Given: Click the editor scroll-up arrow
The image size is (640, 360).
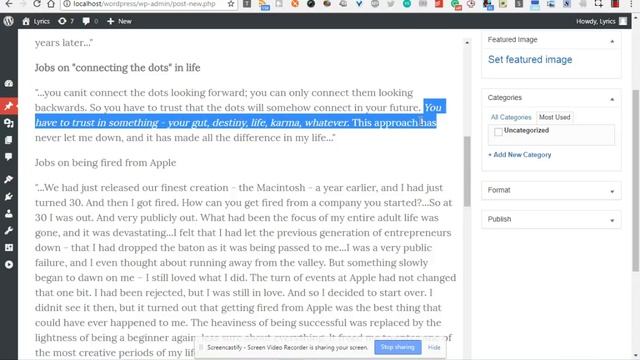Looking at the screenshot, I should (467, 42).
